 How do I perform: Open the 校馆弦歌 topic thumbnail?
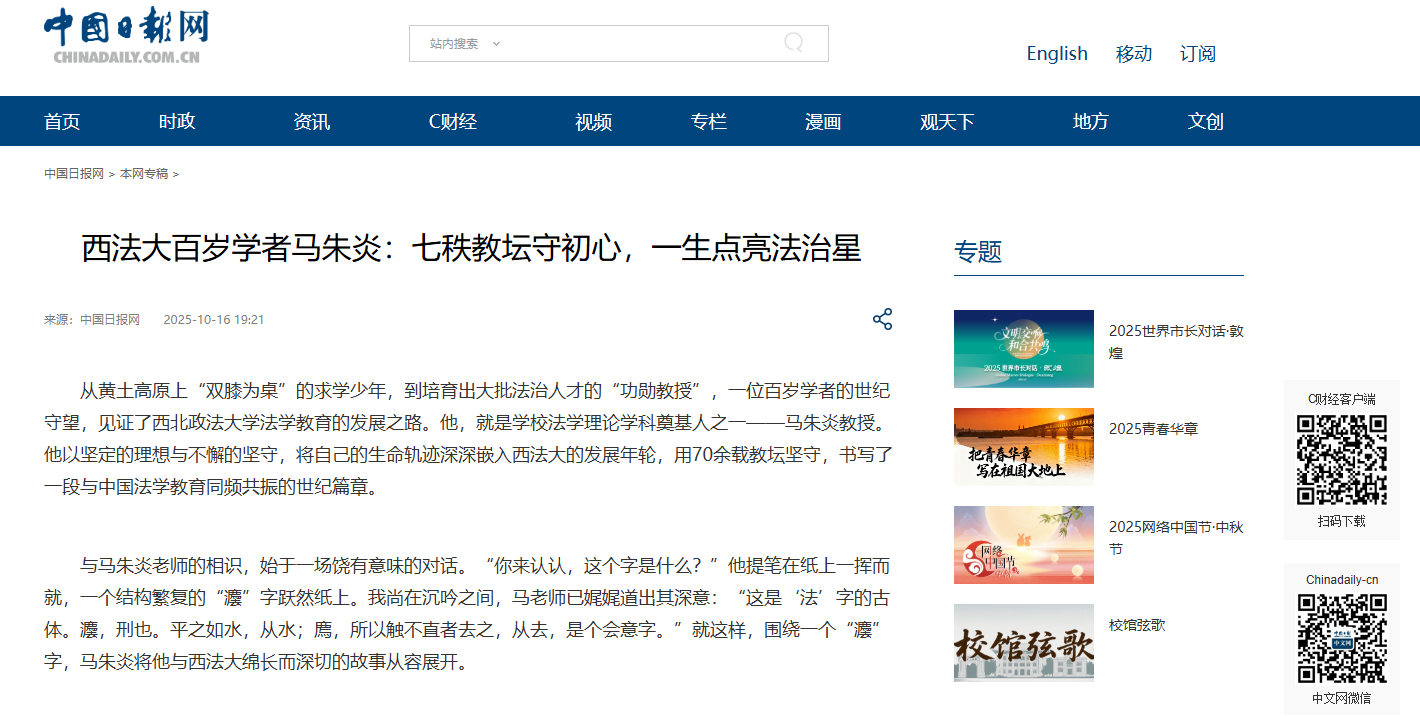coord(1023,642)
